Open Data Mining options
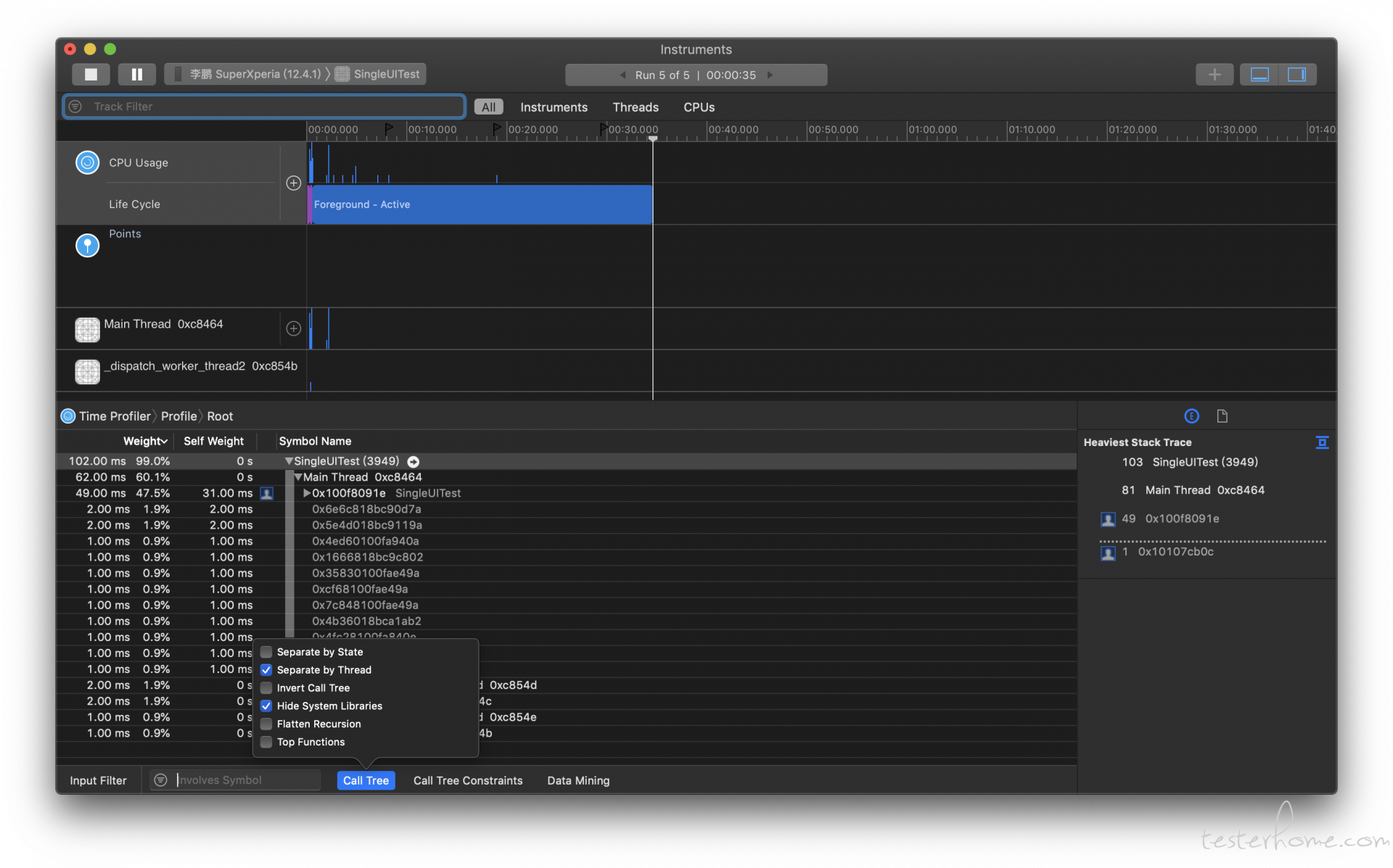The image size is (1393, 868). pyautogui.click(x=578, y=781)
